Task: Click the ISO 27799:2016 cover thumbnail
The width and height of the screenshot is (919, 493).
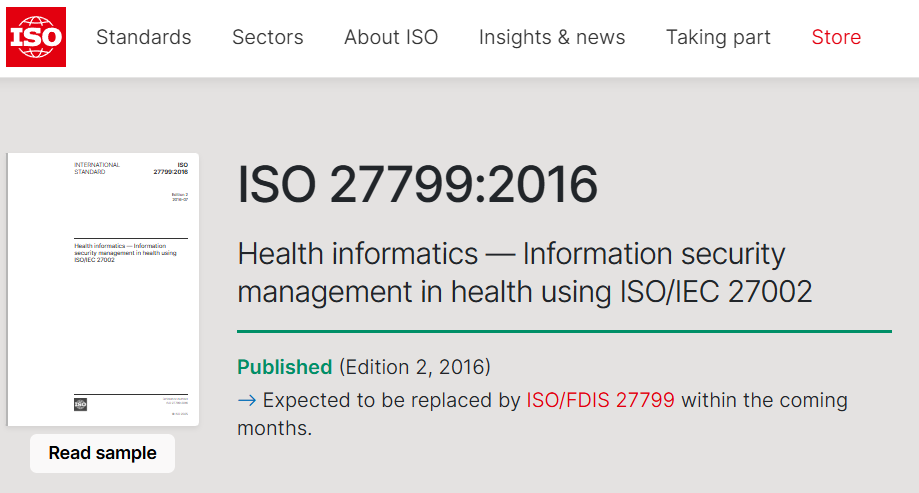Action: coord(103,289)
